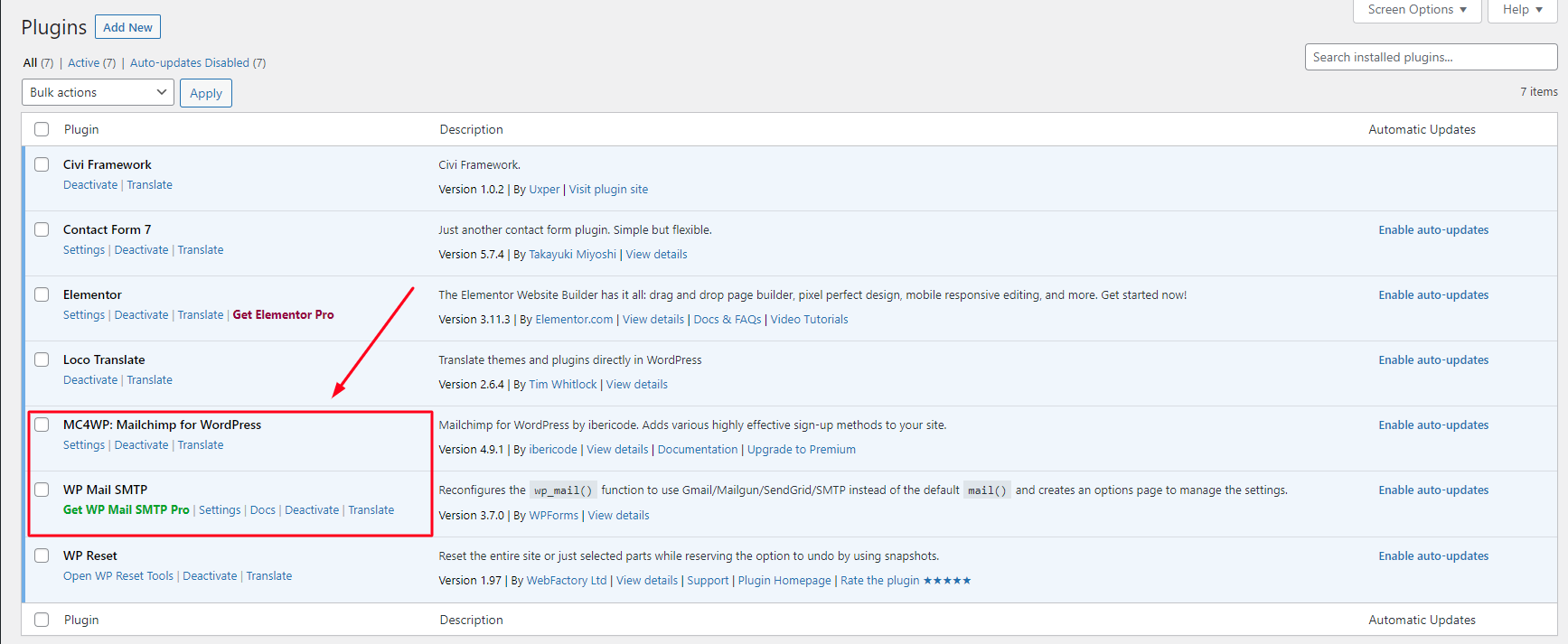Check the Civi Framework plugin checkbox
The width and height of the screenshot is (1568, 644).
pos(42,164)
